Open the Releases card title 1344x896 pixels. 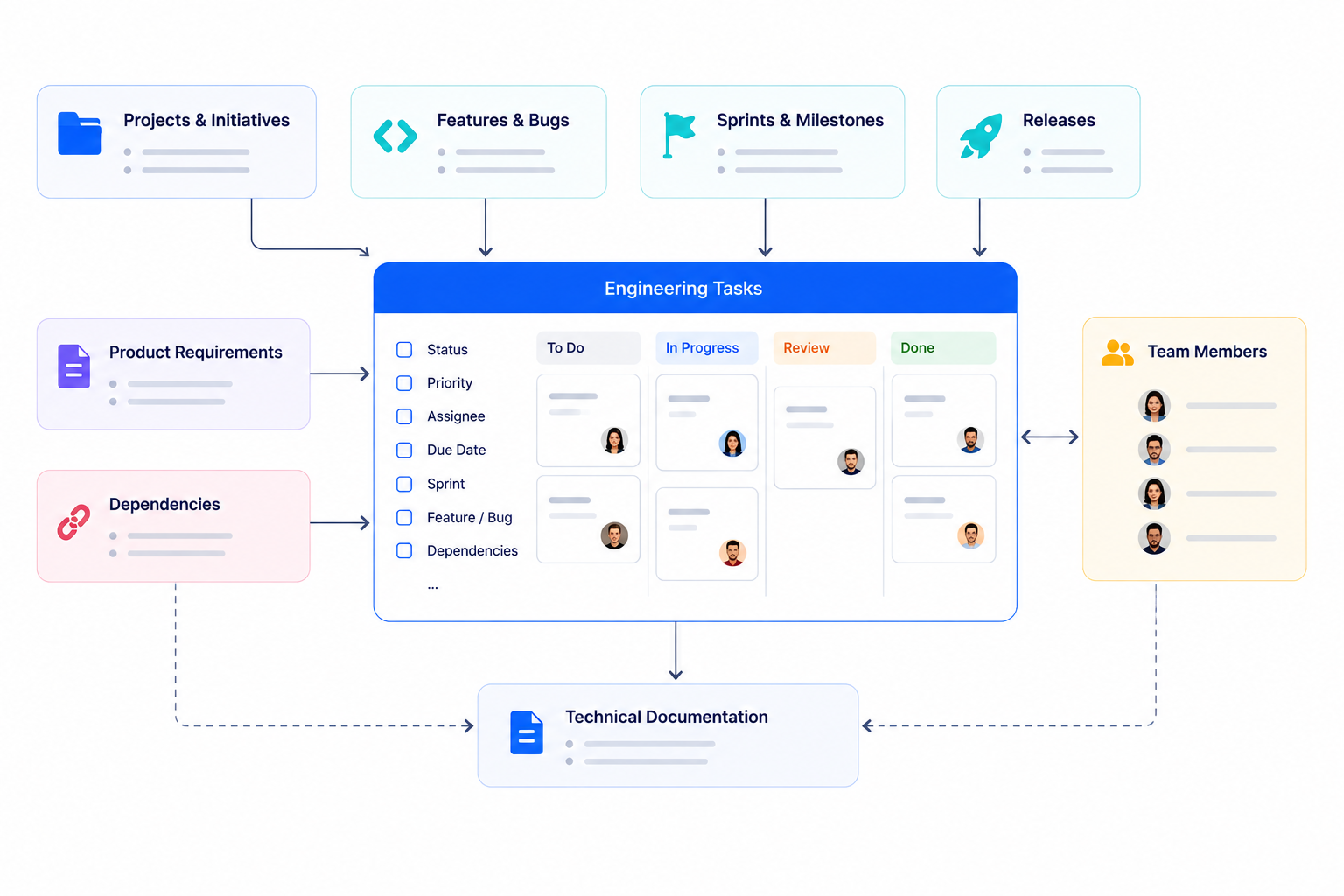pyautogui.click(x=1059, y=120)
